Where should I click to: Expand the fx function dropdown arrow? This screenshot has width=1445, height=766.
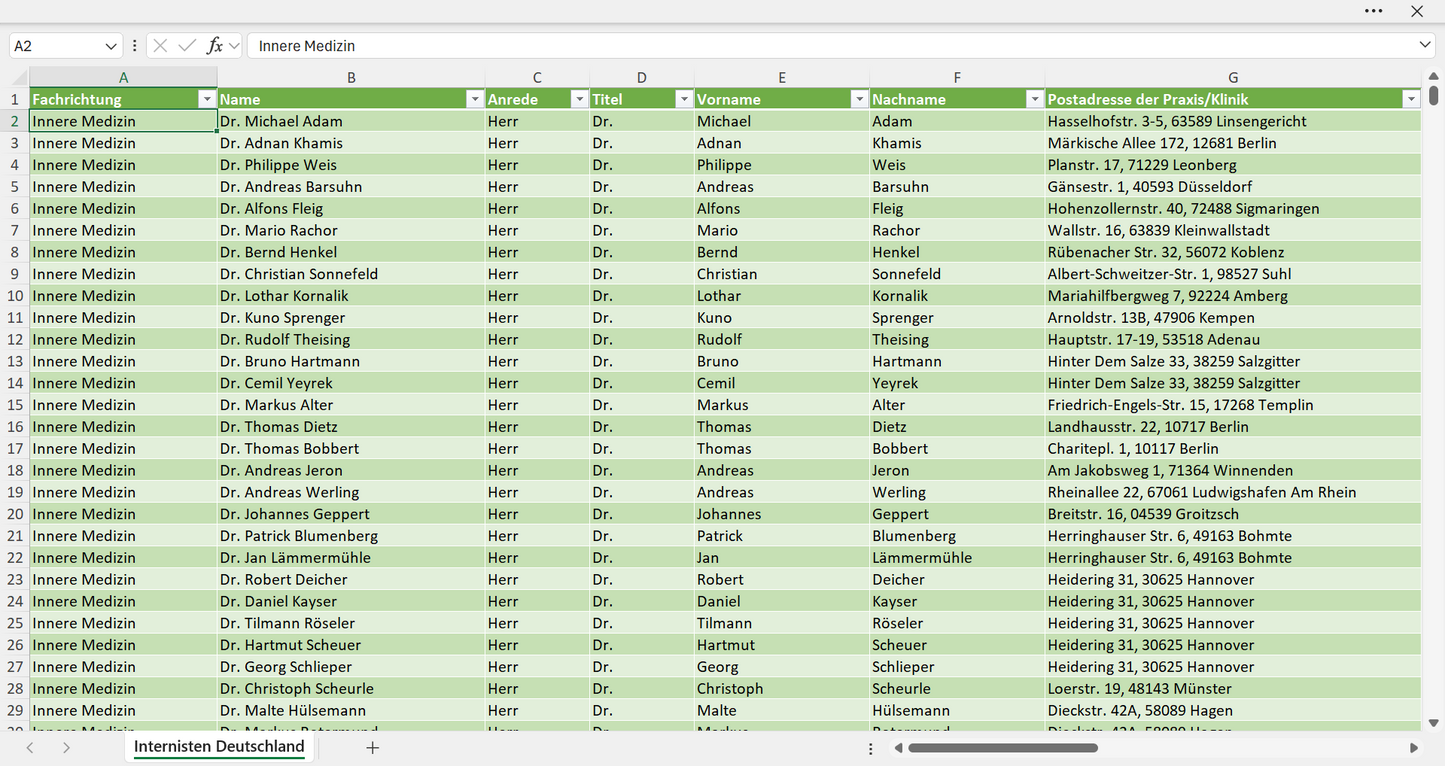pos(234,46)
